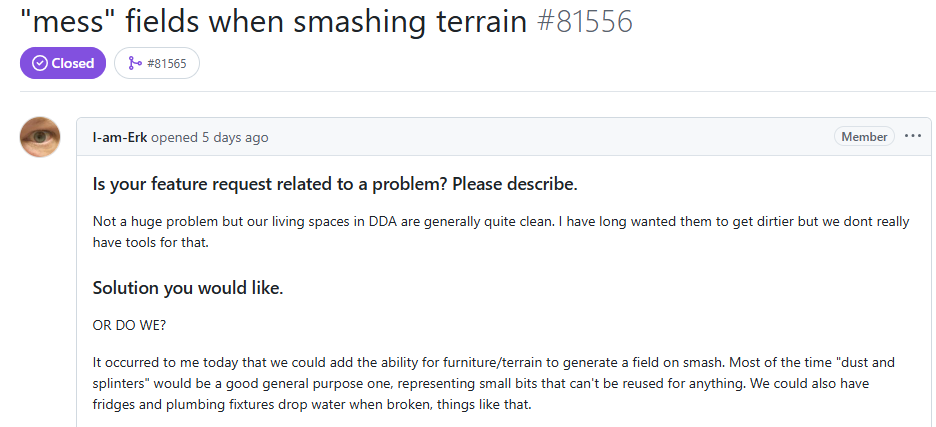Click the "5 days ago" timestamp
Screen dimensions: 936x427
[235, 137]
